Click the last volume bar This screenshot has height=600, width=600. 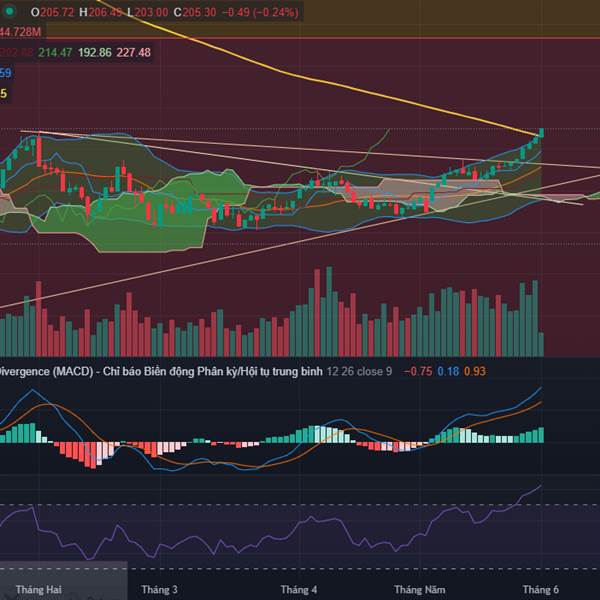click(x=541, y=344)
